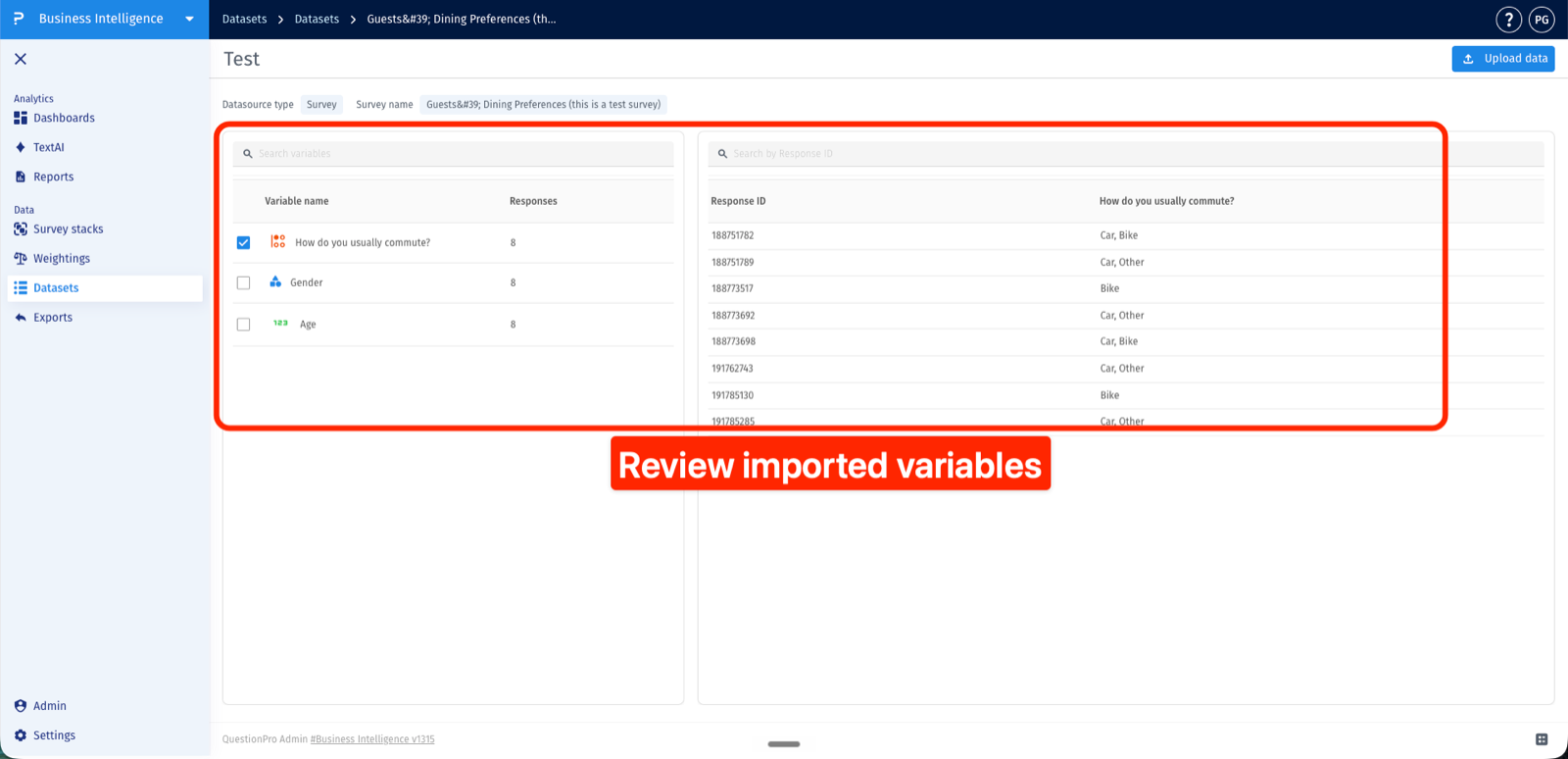The width and height of the screenshot is (1568, 759).
Task: Focus the Search by Response ID field
Action: pyautogui.click(x=1127, y=154)
